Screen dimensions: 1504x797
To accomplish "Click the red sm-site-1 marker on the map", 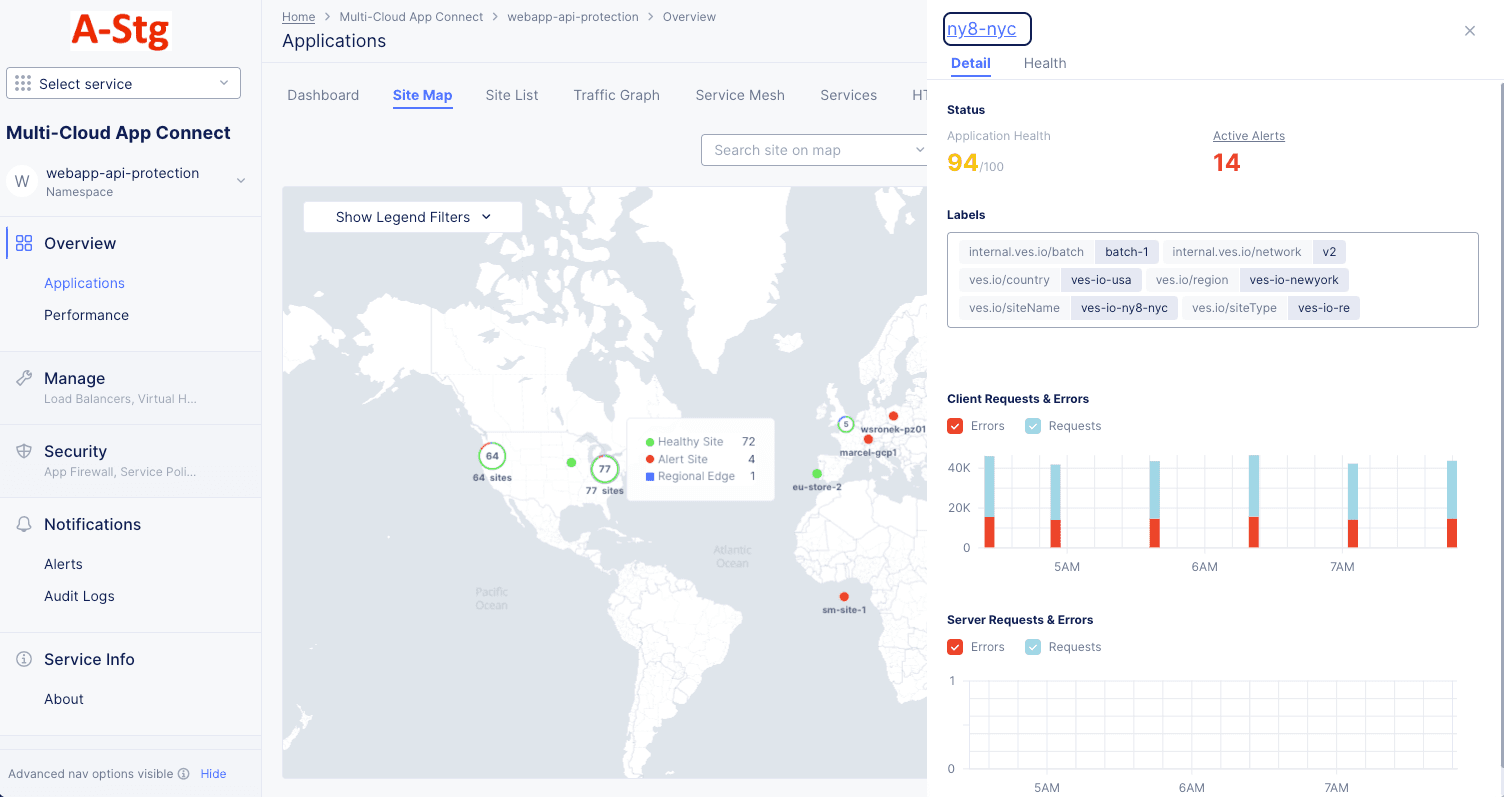I will point(846,595).
